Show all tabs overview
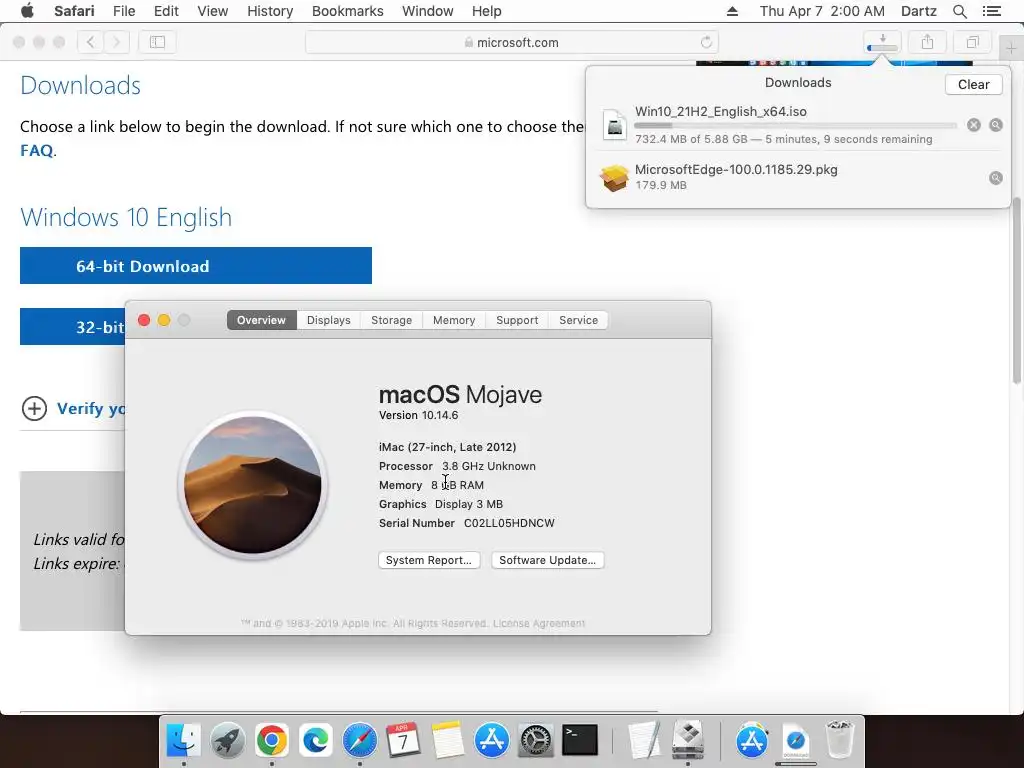1024x768 pixels. [x=972, y=42]
